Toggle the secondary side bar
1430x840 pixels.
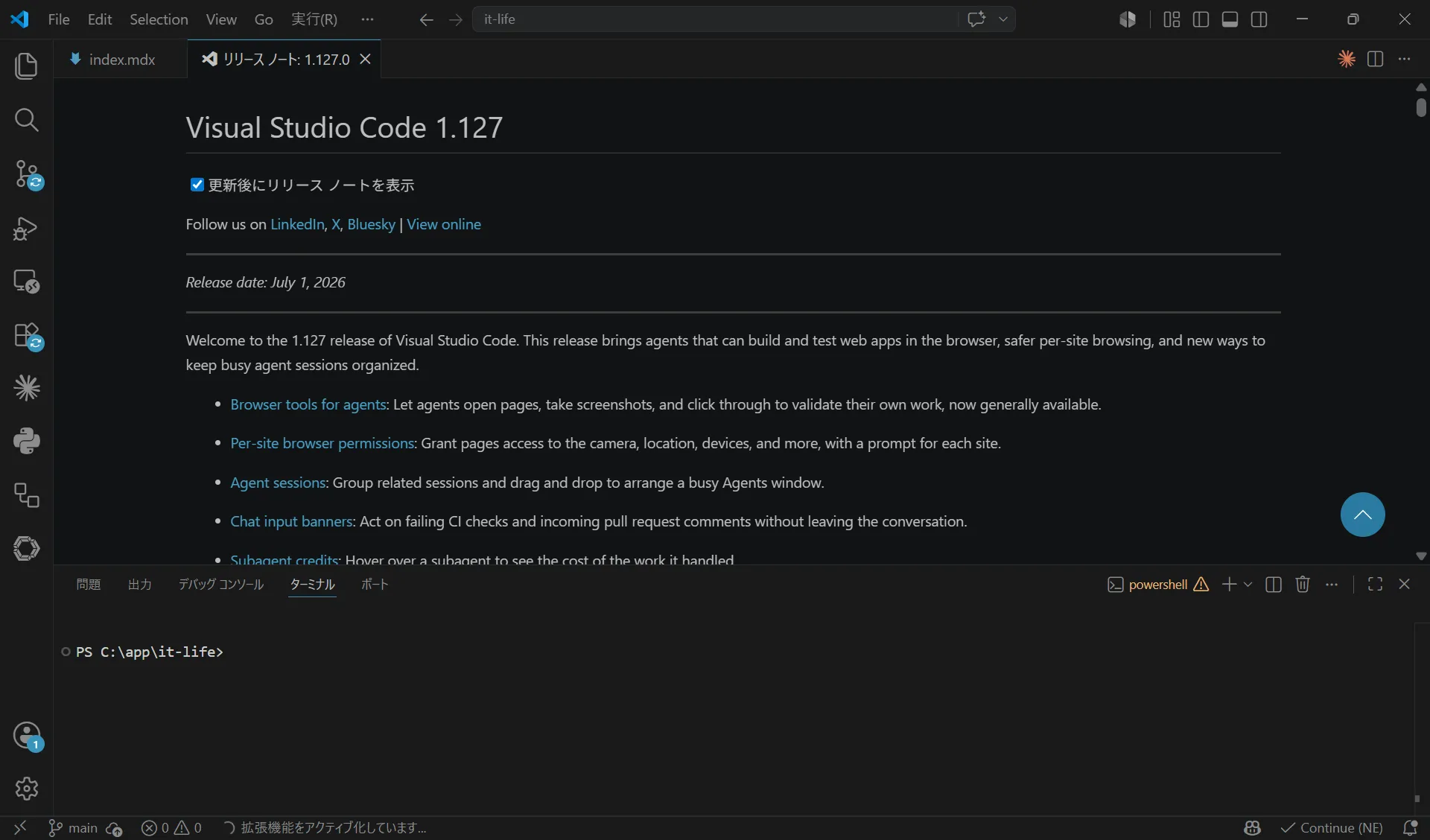tap(1259, 19)
